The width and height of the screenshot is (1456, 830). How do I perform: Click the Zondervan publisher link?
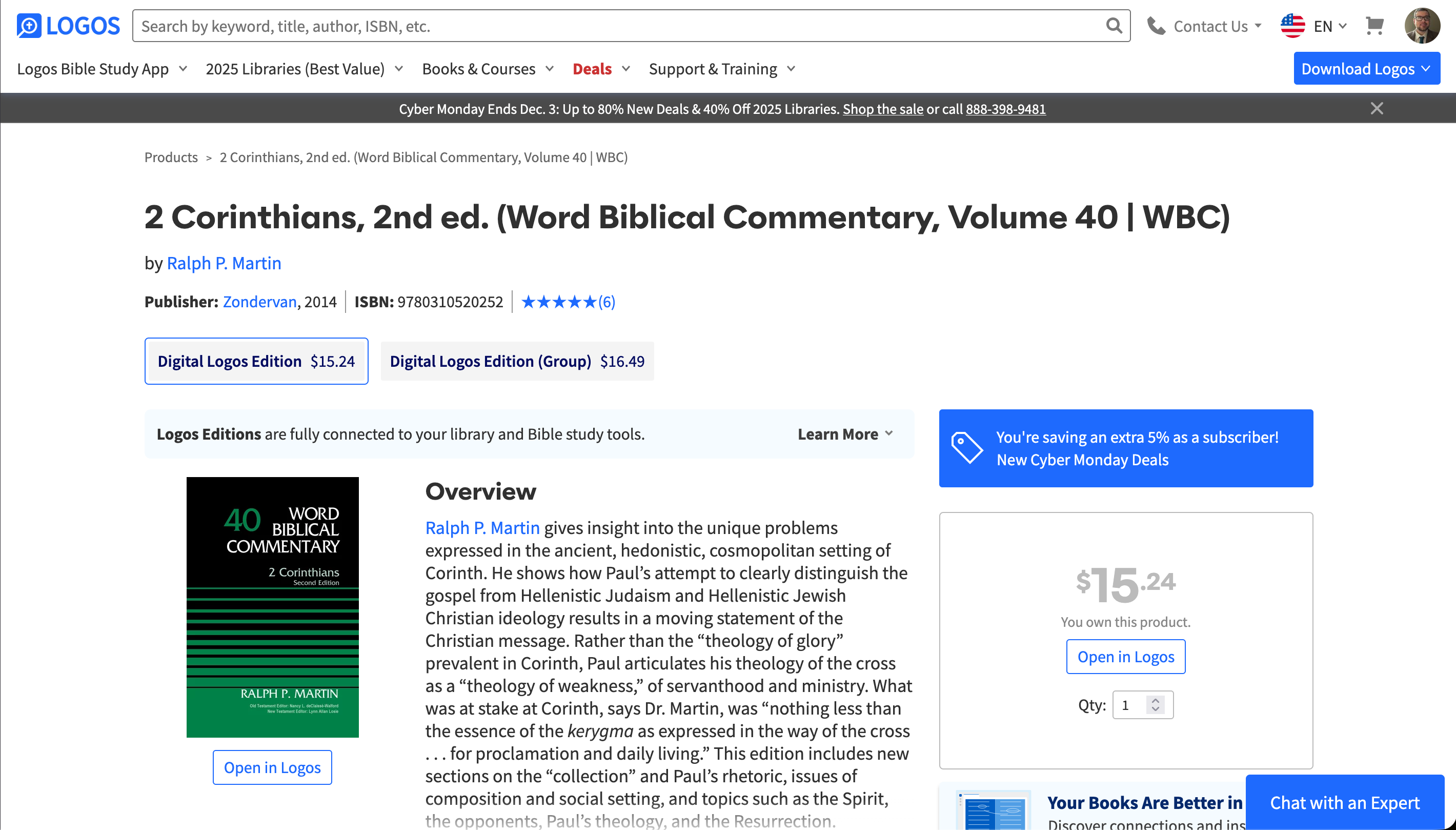click(x=260, y=302)
